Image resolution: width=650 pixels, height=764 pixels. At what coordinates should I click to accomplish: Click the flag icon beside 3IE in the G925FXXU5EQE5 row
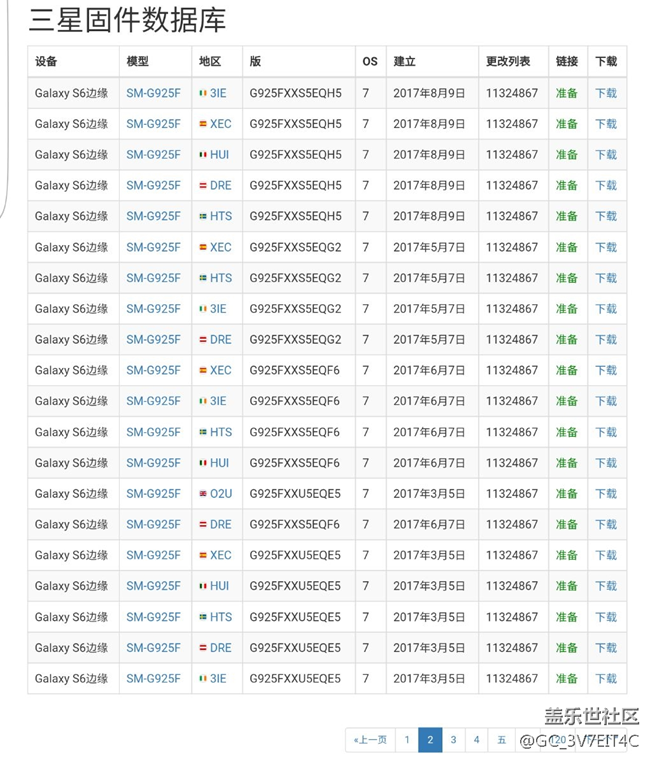203,678
